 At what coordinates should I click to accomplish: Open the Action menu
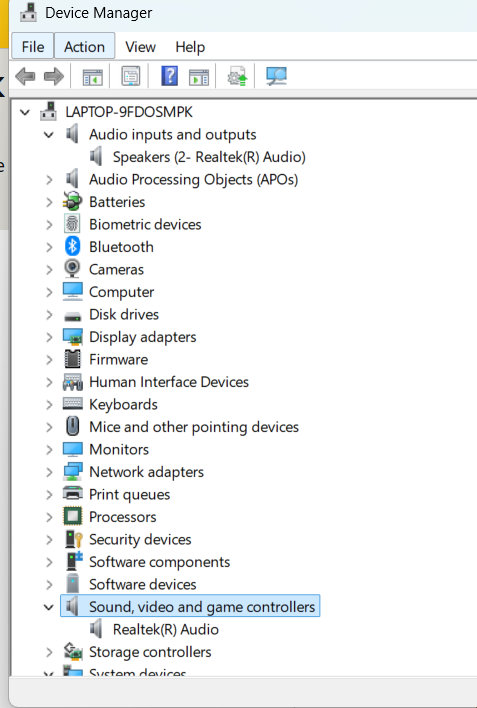(x=84, y=47)
